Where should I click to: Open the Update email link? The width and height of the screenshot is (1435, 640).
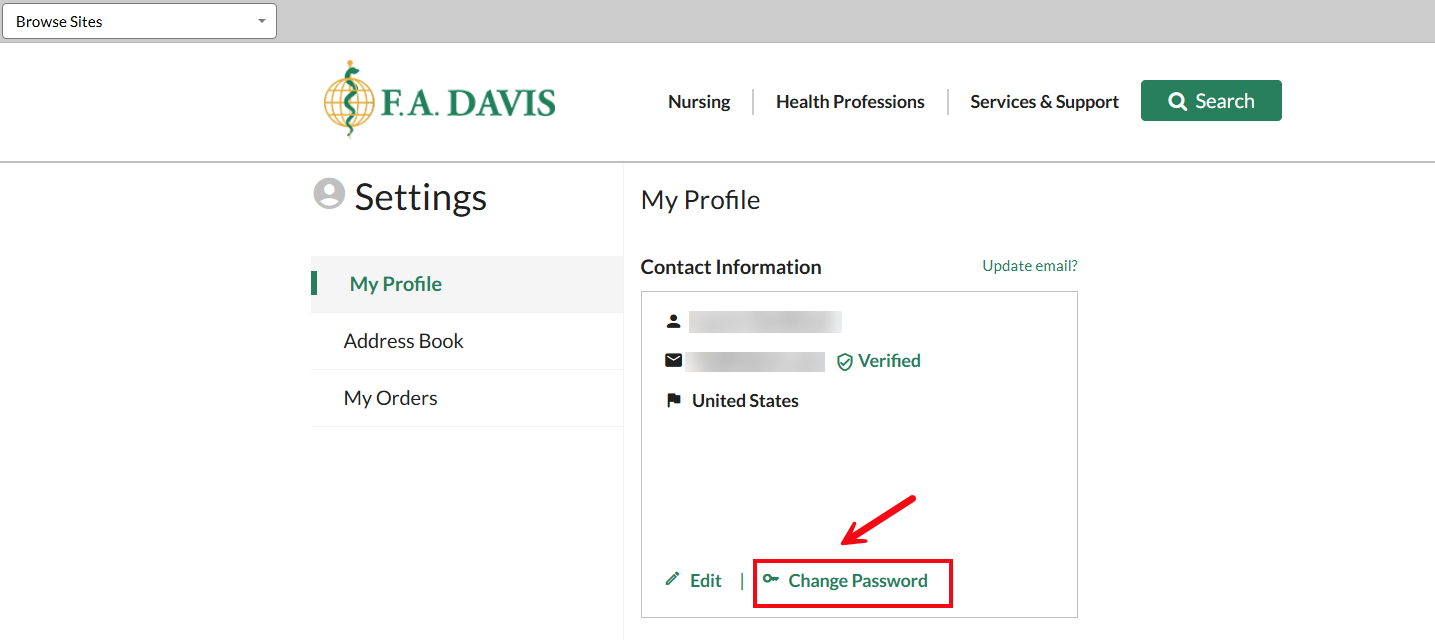tap(1029, 265)
